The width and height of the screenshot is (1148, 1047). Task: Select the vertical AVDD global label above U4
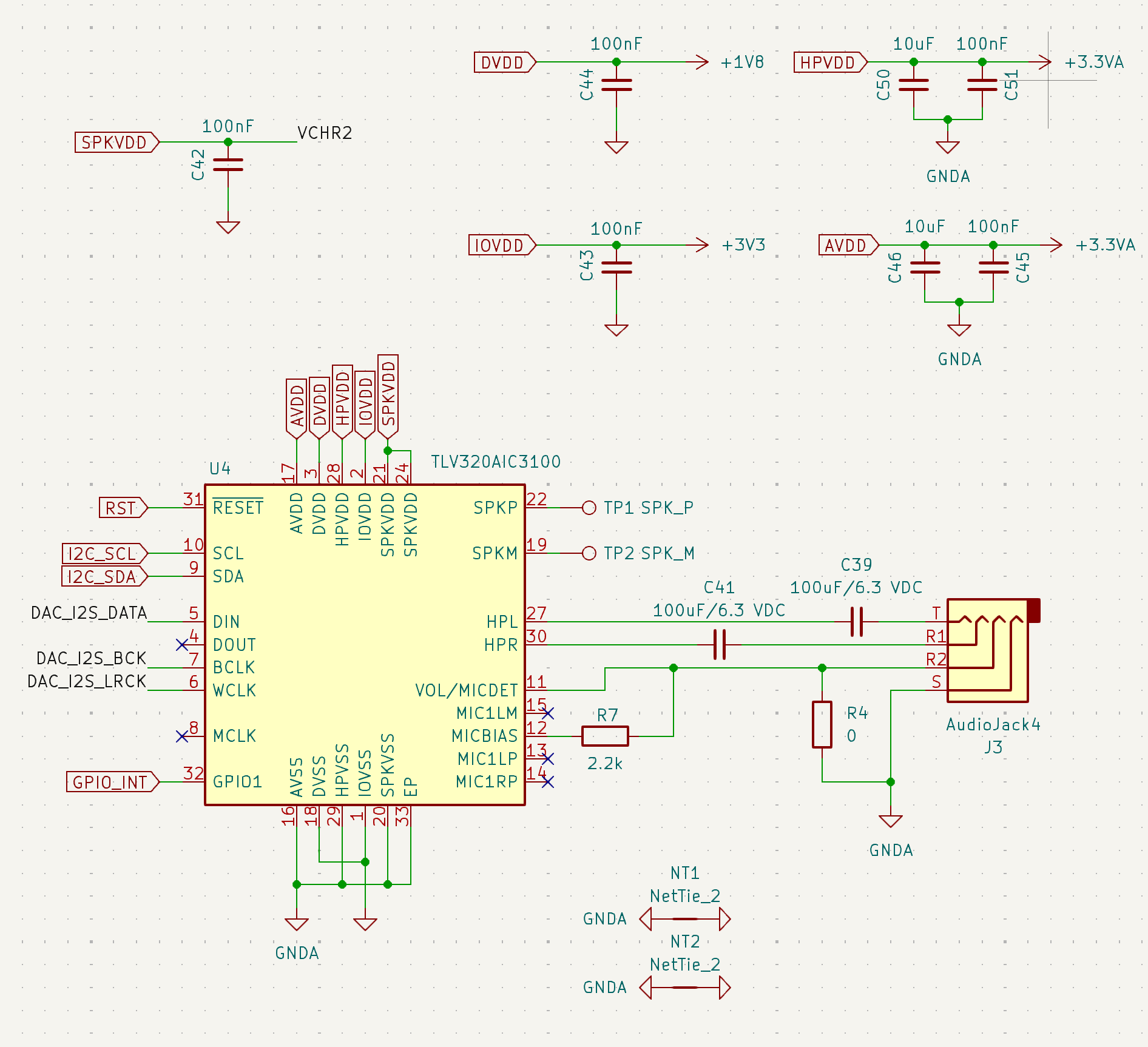pyautogui.click(x=297, y=409)
